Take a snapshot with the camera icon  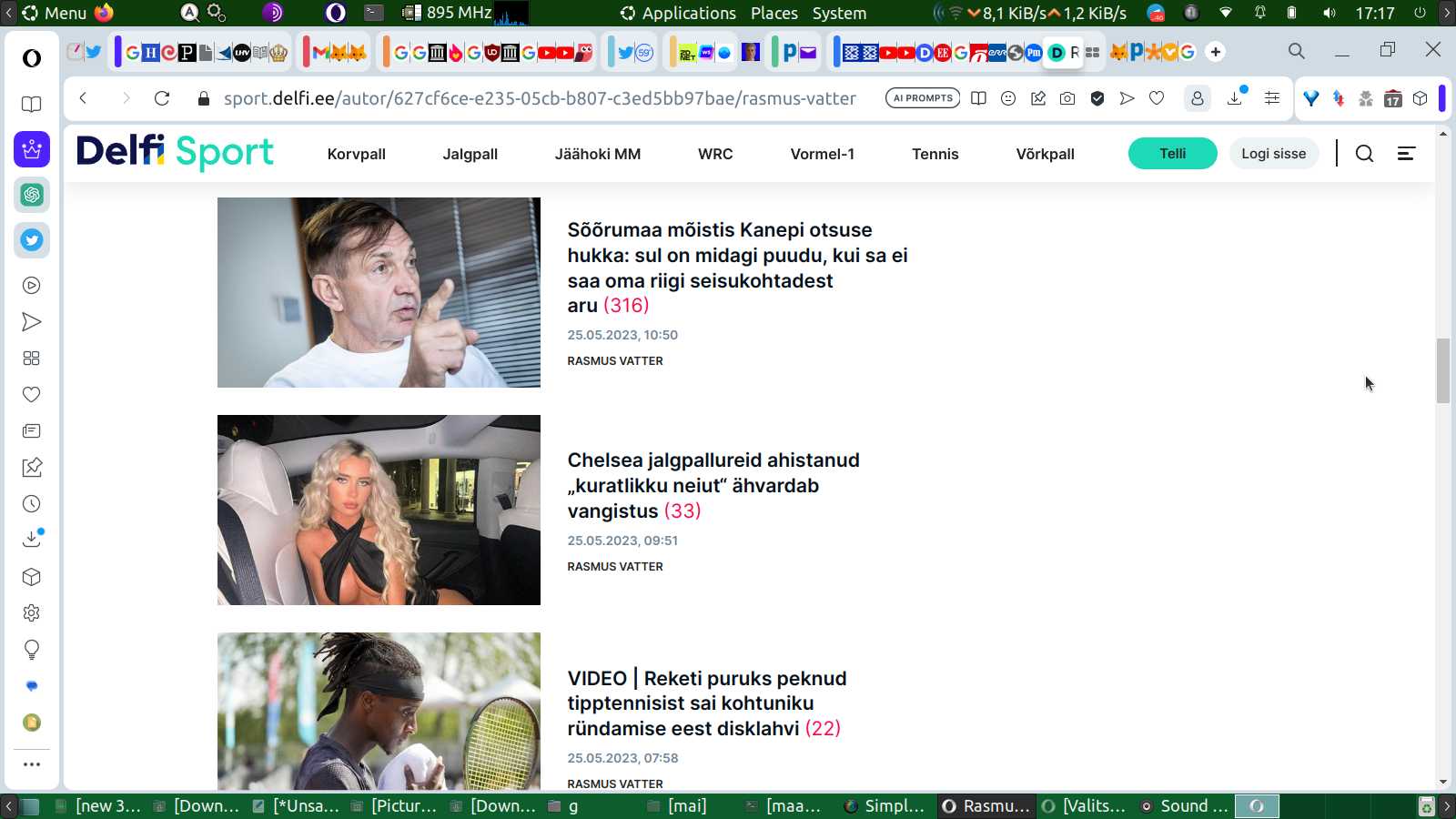(1067, 98)
